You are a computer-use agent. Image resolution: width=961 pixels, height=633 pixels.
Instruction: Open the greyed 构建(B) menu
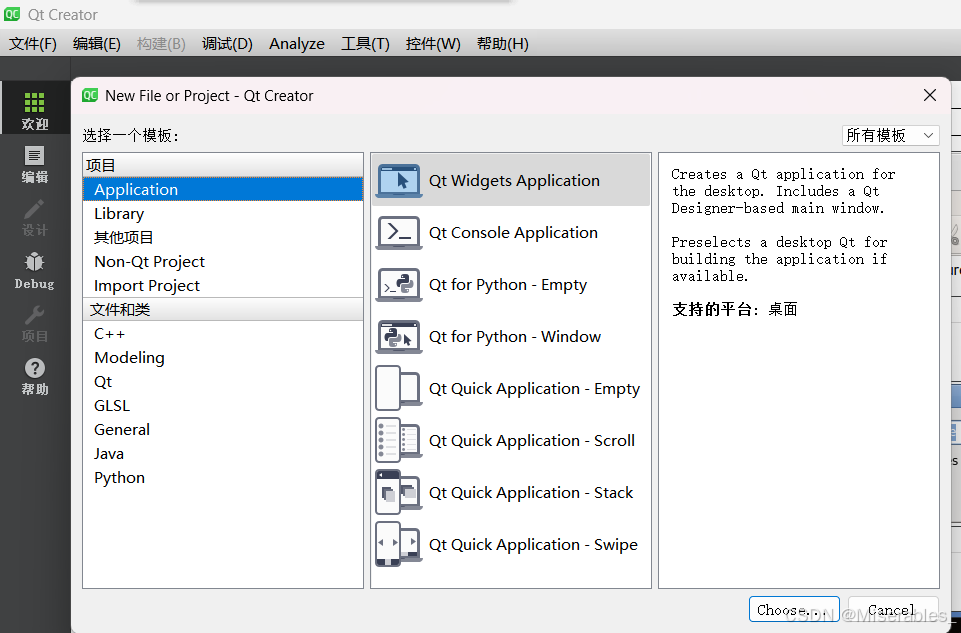[161, 44]
